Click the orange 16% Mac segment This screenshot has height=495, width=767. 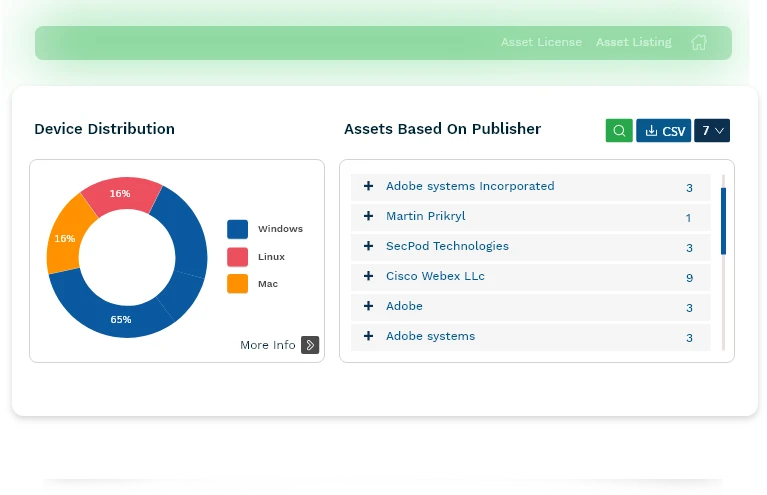(65, 239)
